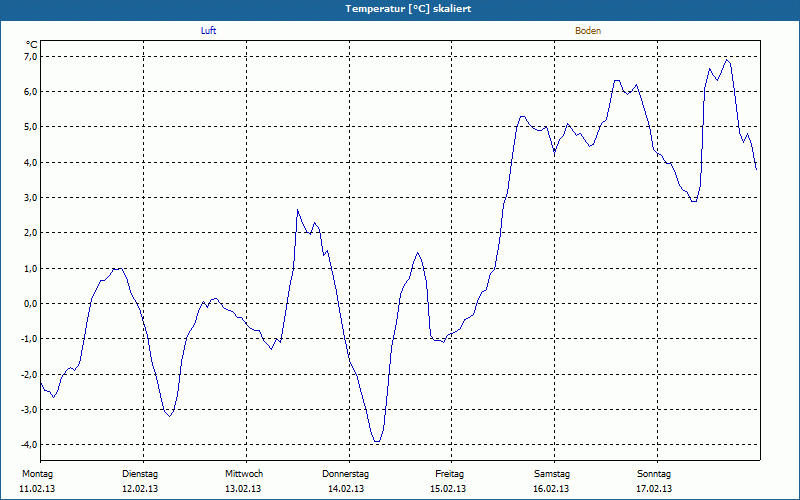Click the 'Freitag' day label
Viewport: 800px width, 500px height.
[x=449, y=474]
